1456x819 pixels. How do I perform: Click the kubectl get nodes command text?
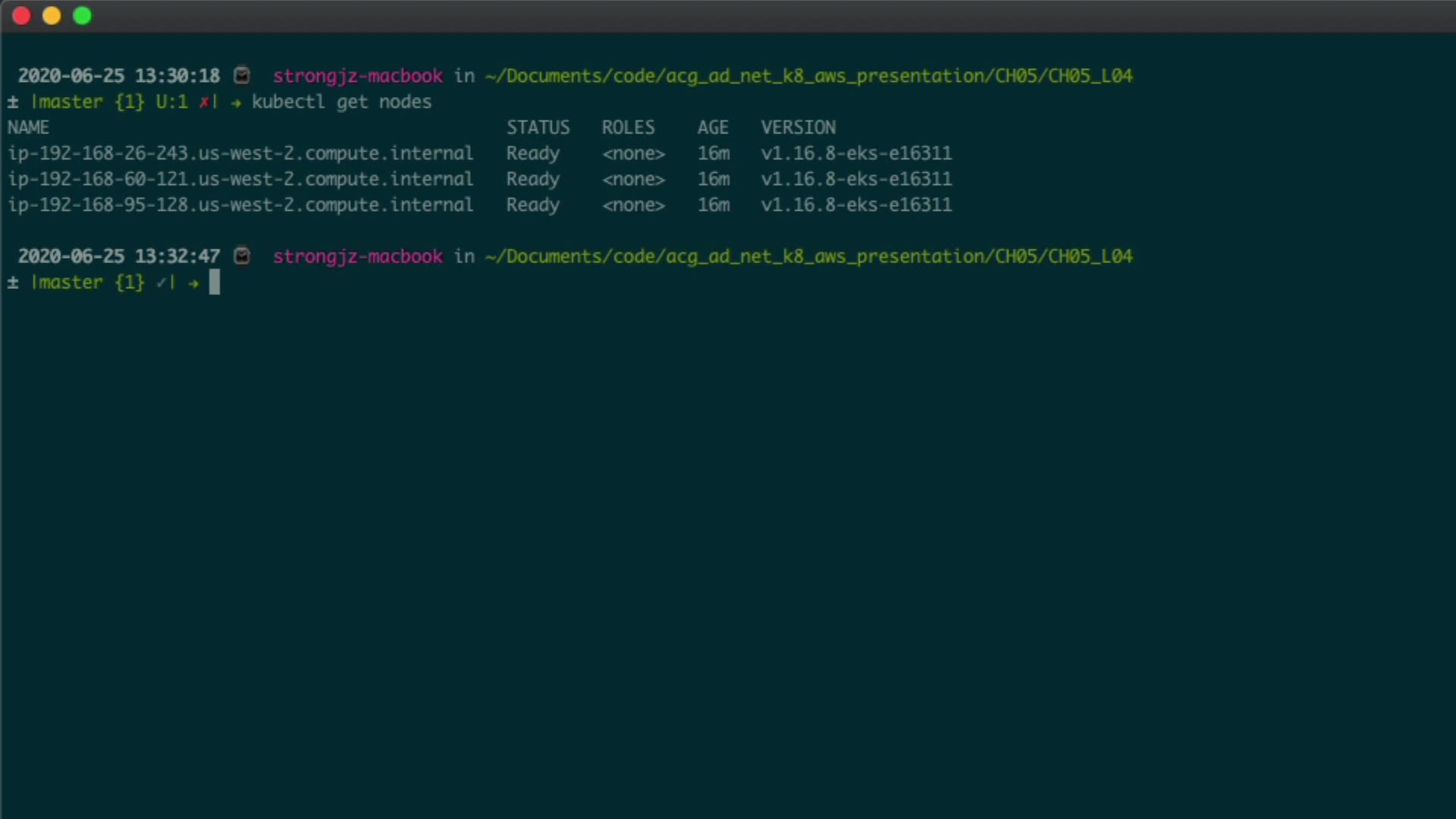coord(341,102)
